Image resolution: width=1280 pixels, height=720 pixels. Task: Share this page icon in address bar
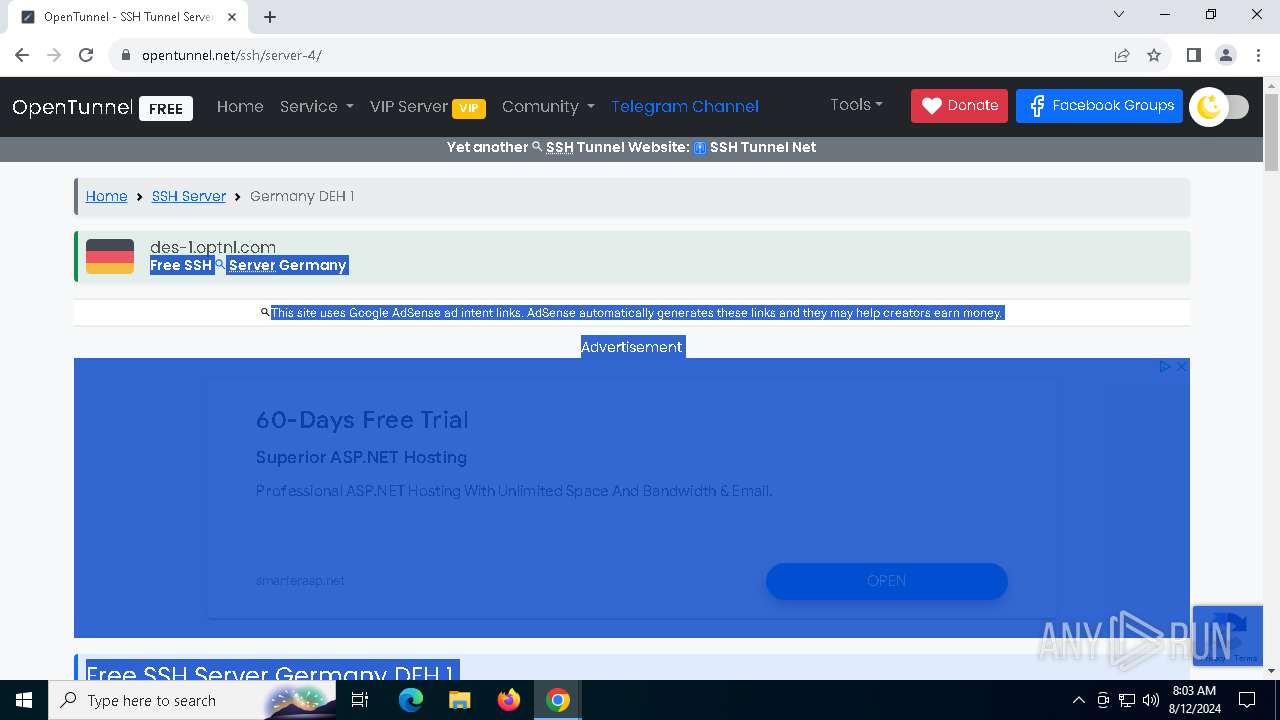(x=1122, y=55)
